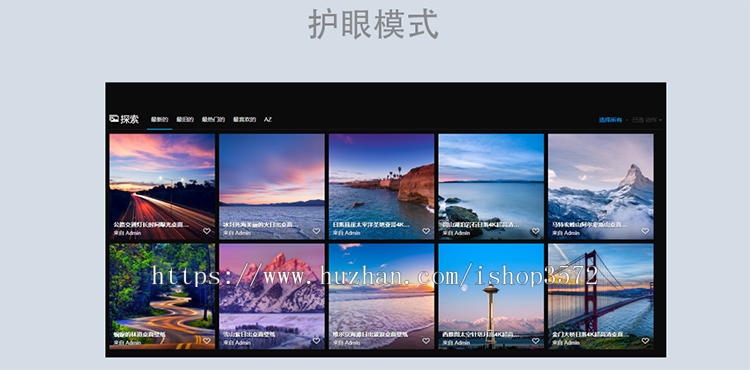Open the red cliffs coast thumbnail
This screenshot has height=370, width=750.
381,186
